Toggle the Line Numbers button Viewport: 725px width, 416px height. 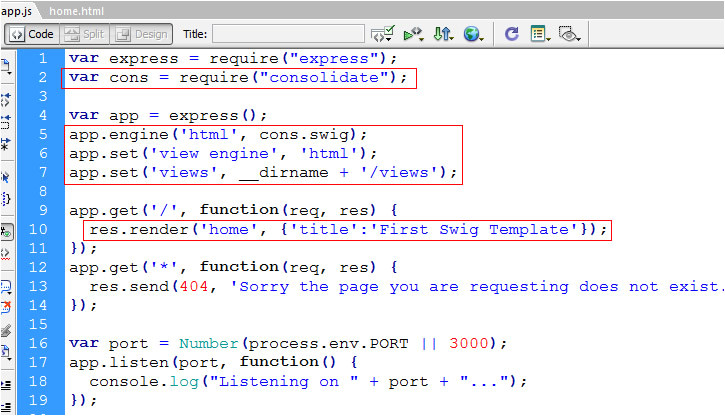pyautogui.click(x=6, y=232)
